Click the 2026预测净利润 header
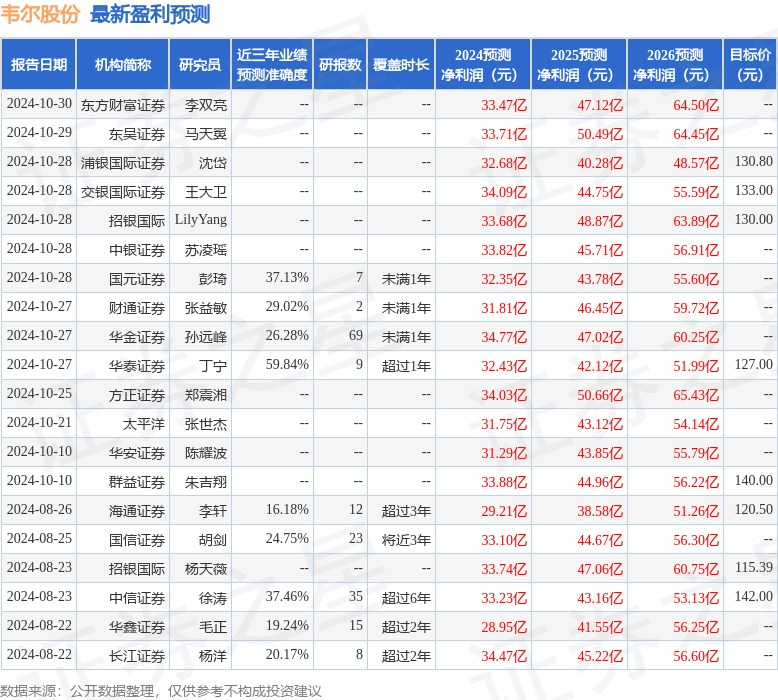Viewport: 778px width, 700px height. pos(675,64)
